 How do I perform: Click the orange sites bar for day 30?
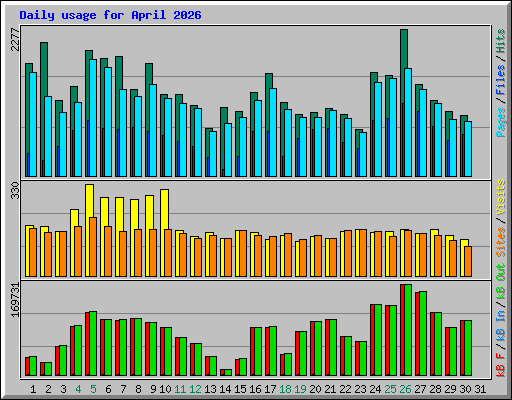click(x=468, y=261)
